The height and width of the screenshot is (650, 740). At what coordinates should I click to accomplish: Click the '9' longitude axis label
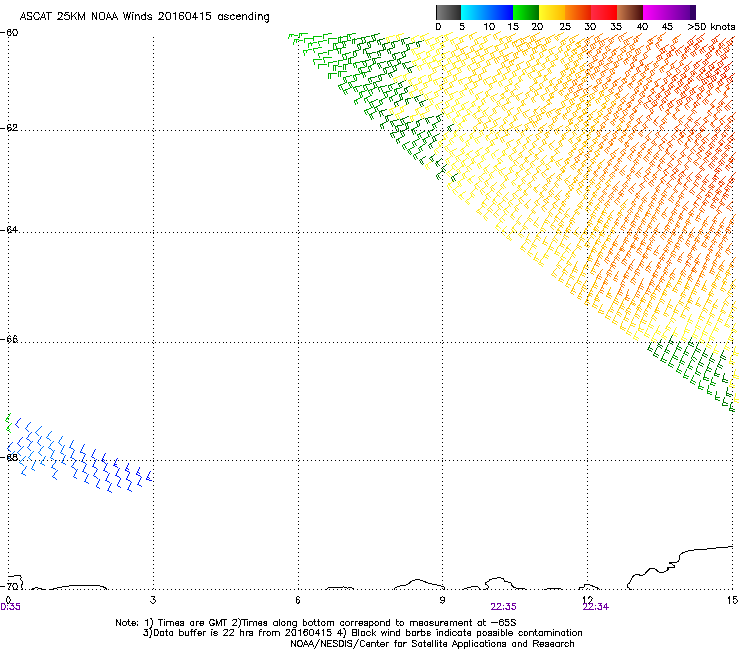pos(443,600)
